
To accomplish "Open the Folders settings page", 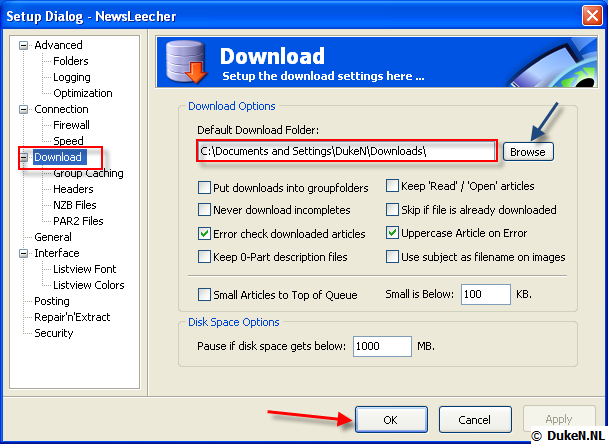I will point(71,61).
